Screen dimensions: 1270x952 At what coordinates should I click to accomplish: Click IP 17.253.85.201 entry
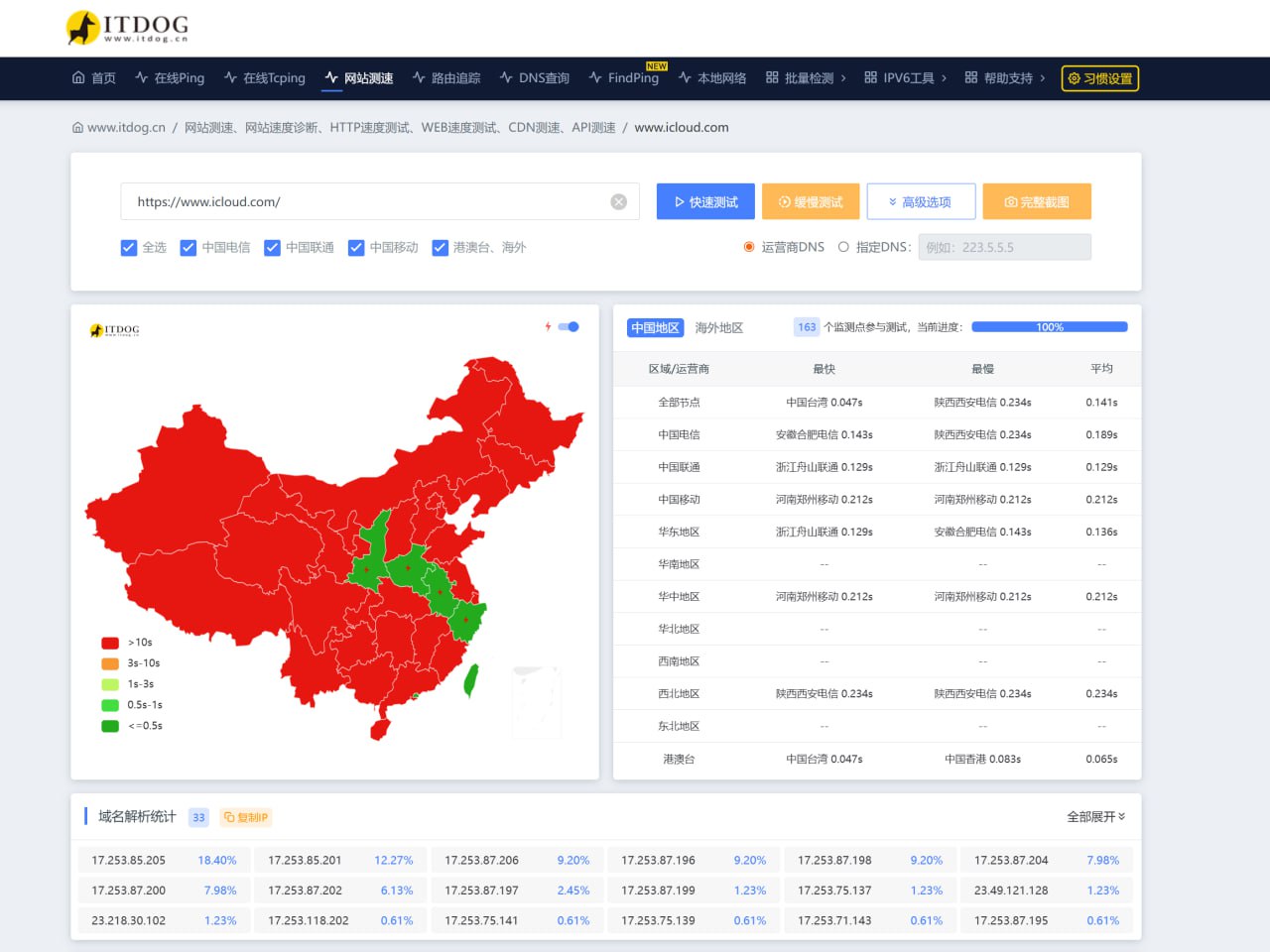(x=305, y=861)
